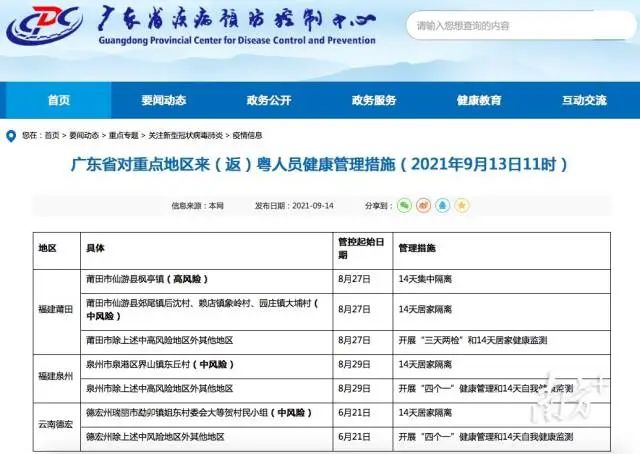Click the 发布日期 2021-09-14 text
This screenshot has width=640, height=454.
coord(294,206)
